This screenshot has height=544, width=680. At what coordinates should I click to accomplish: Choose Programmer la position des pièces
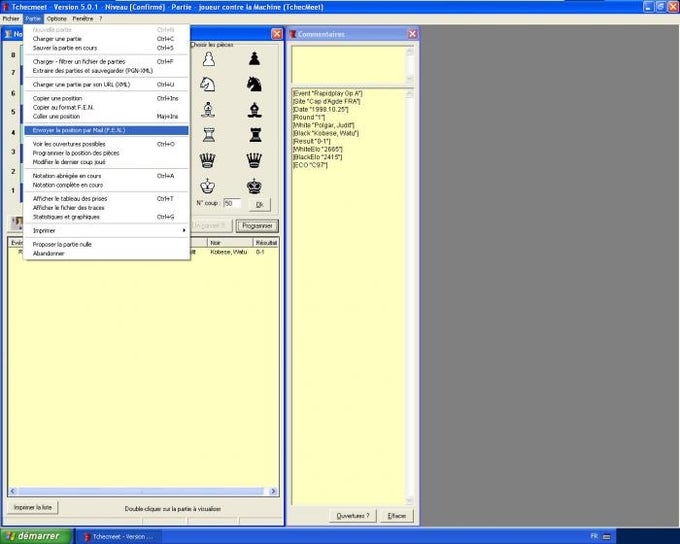106,153
